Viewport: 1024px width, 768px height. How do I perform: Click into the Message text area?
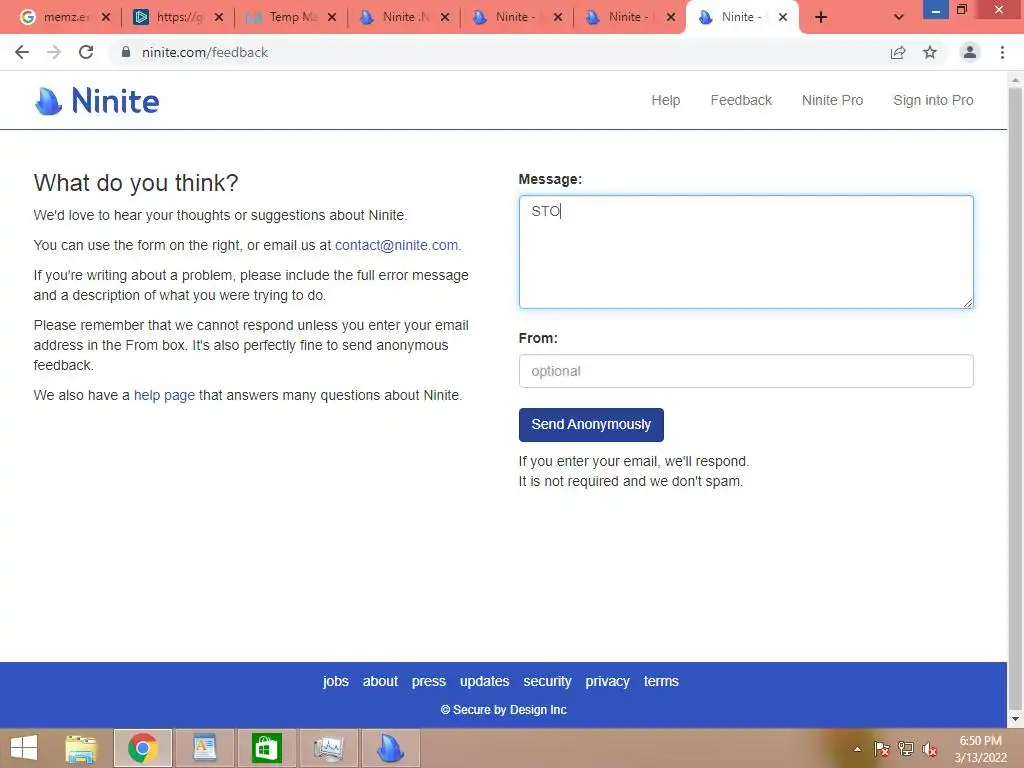click(746, 252)
